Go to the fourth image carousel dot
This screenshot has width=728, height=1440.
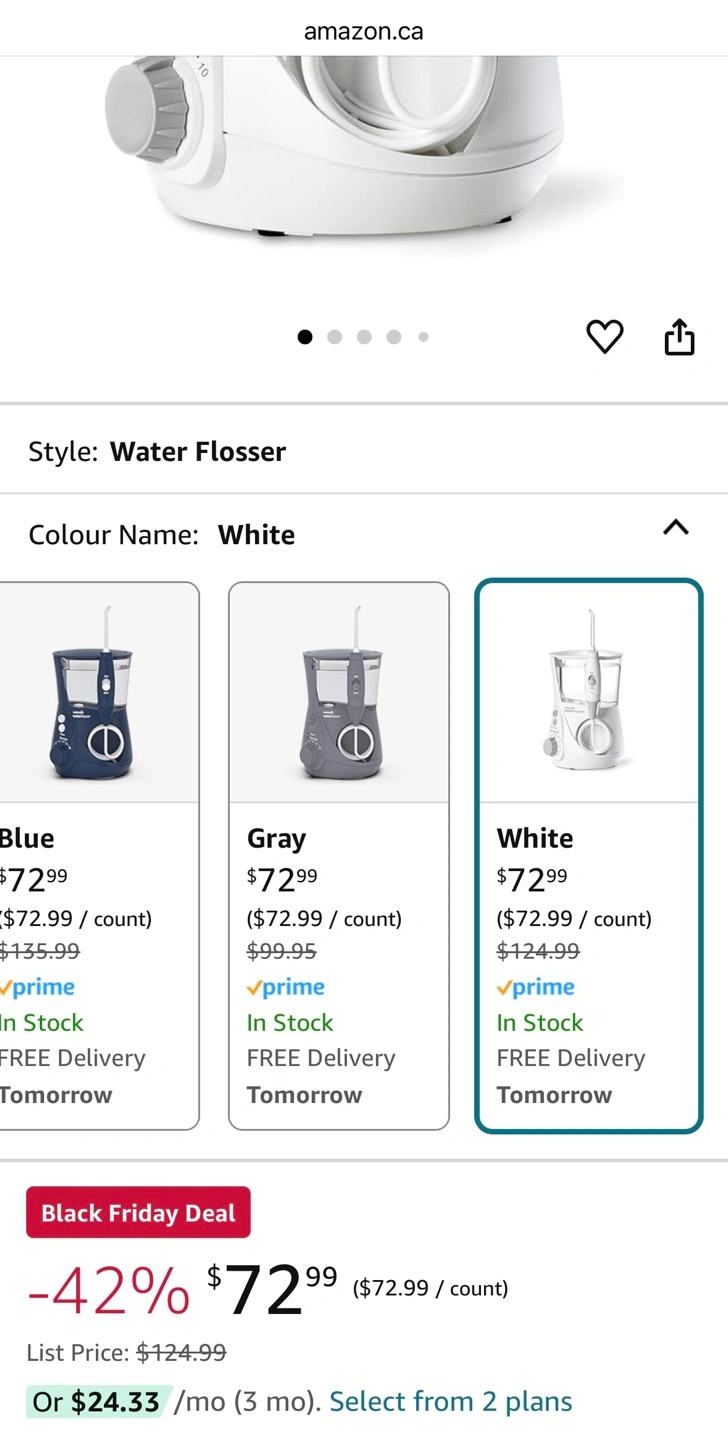coord(394,337)
